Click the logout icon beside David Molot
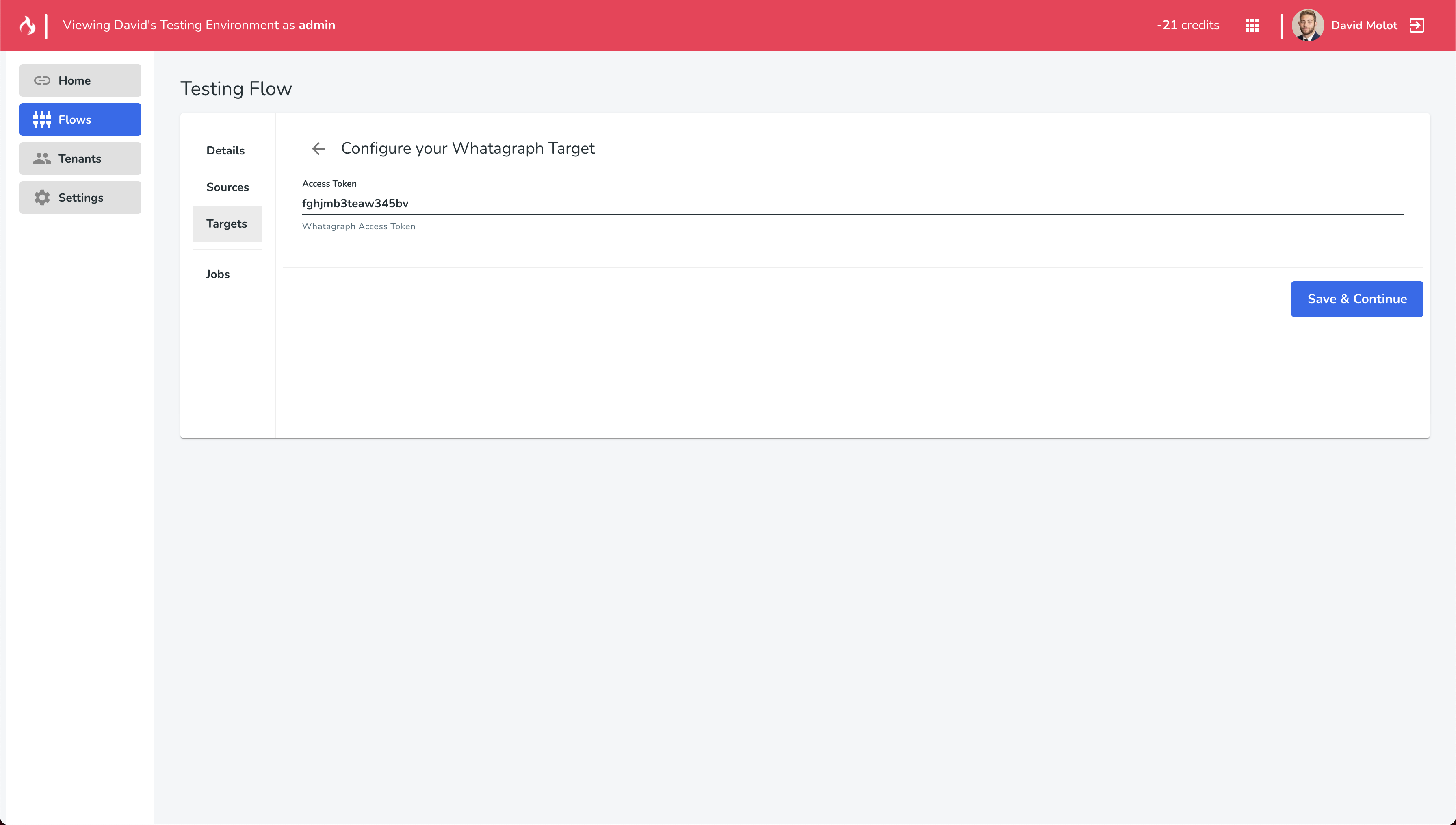Viewport: 1456px width, 825px height. [1417, 25]
